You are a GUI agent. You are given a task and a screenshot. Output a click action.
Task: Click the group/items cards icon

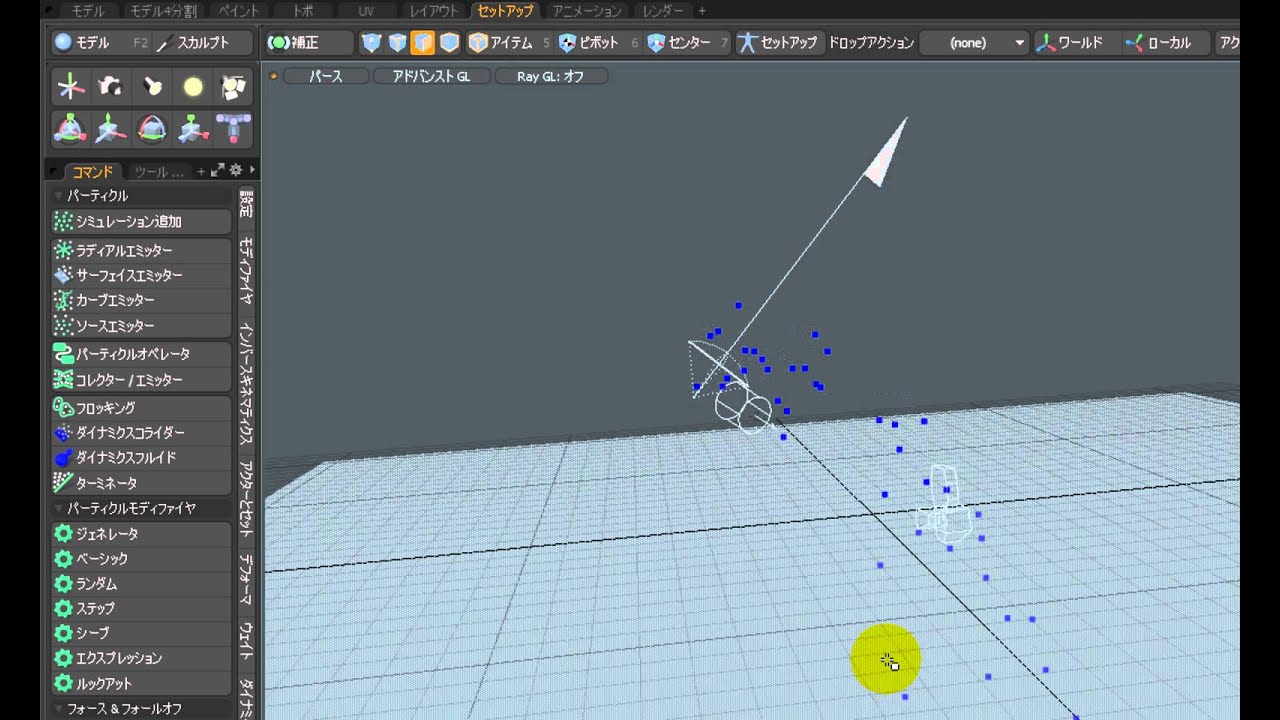click(234, 87)
